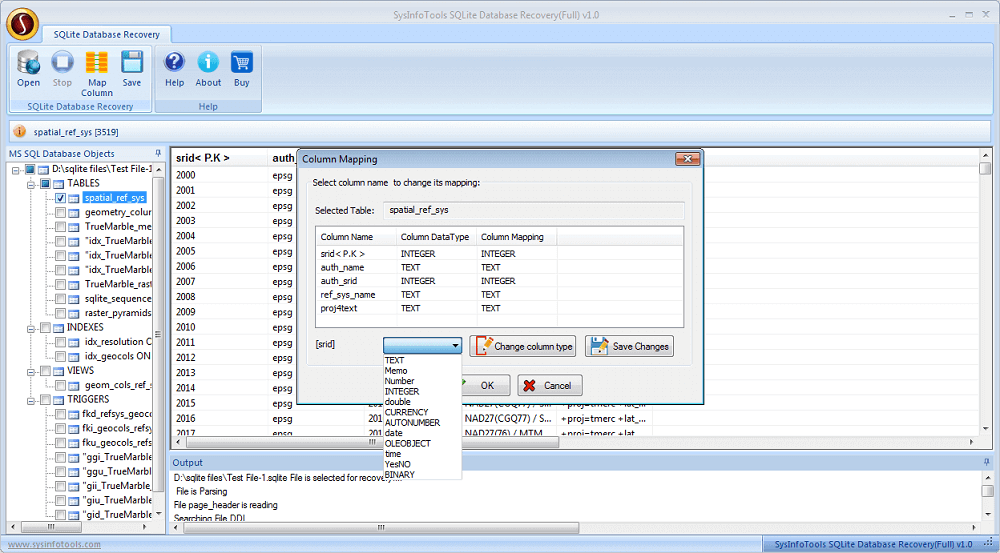Uncheck the spatial_ref_sys table checkbox
This screenshot has width=1000, height=553.
pos(61,198)
